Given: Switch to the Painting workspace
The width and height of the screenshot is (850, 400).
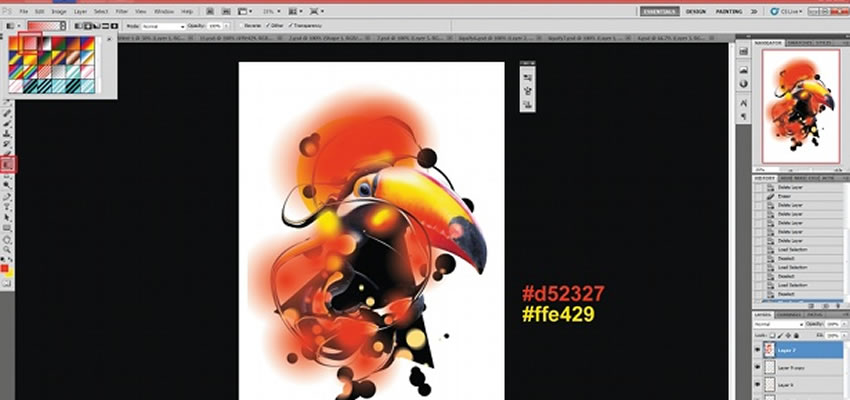Looking at the screenshot, I should 729,11.
